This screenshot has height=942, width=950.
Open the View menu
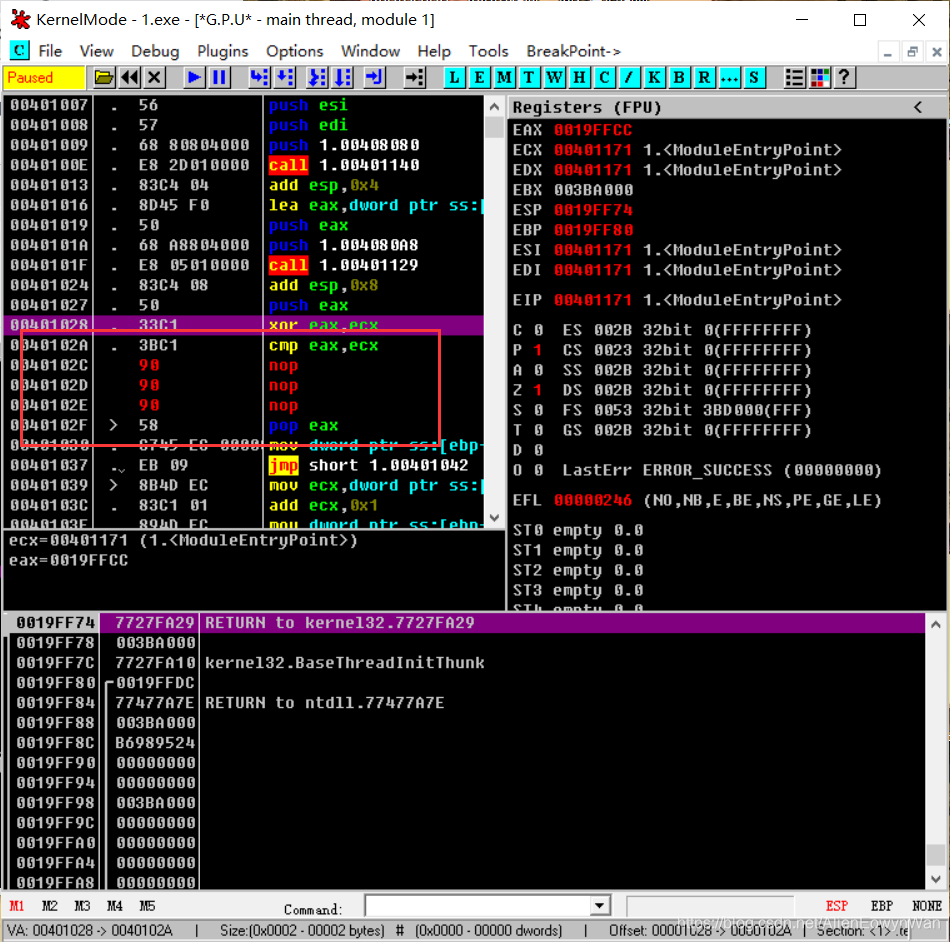coord(96,51)
